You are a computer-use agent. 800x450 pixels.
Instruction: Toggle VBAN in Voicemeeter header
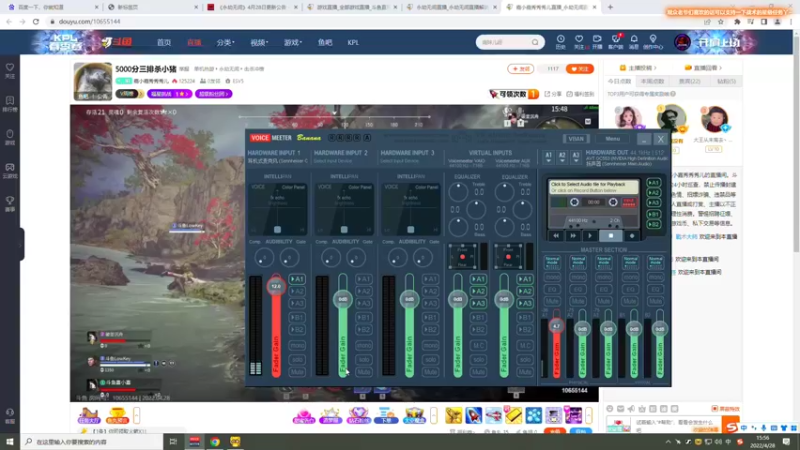(576, 139)
